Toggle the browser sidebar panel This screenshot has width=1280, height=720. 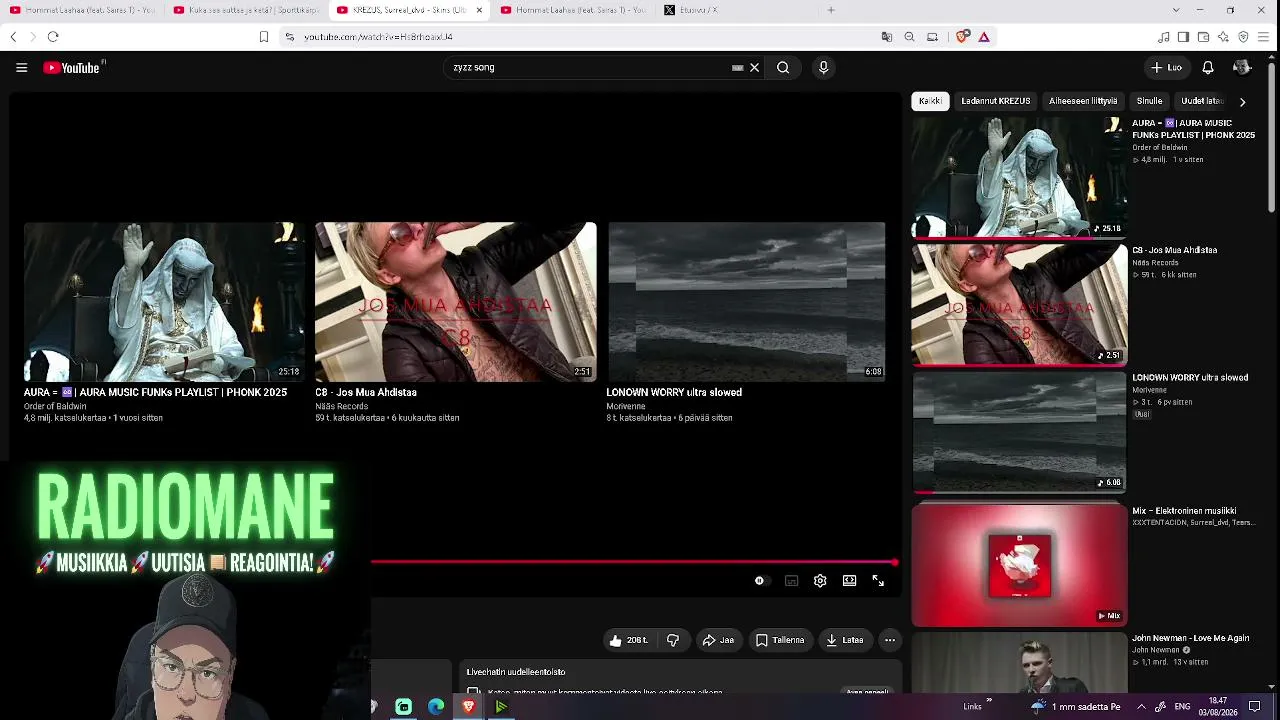coord(1183,37)
